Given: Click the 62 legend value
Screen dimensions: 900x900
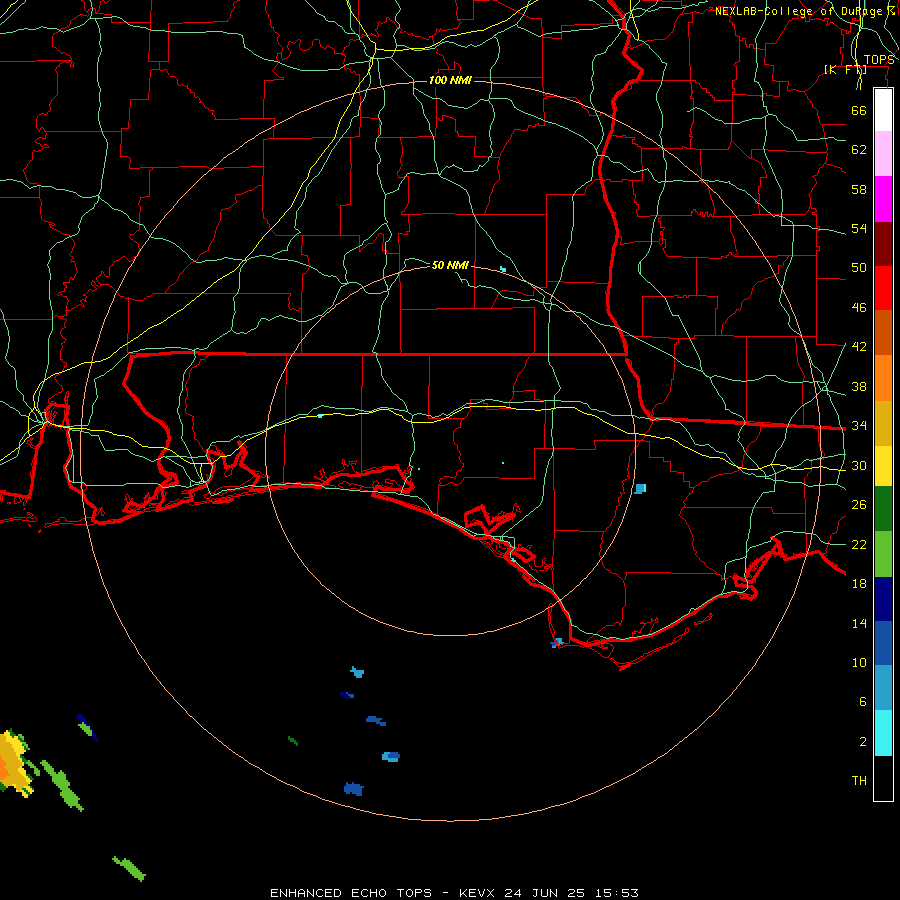Looking at the screenshot, I should tap(859, 150).
